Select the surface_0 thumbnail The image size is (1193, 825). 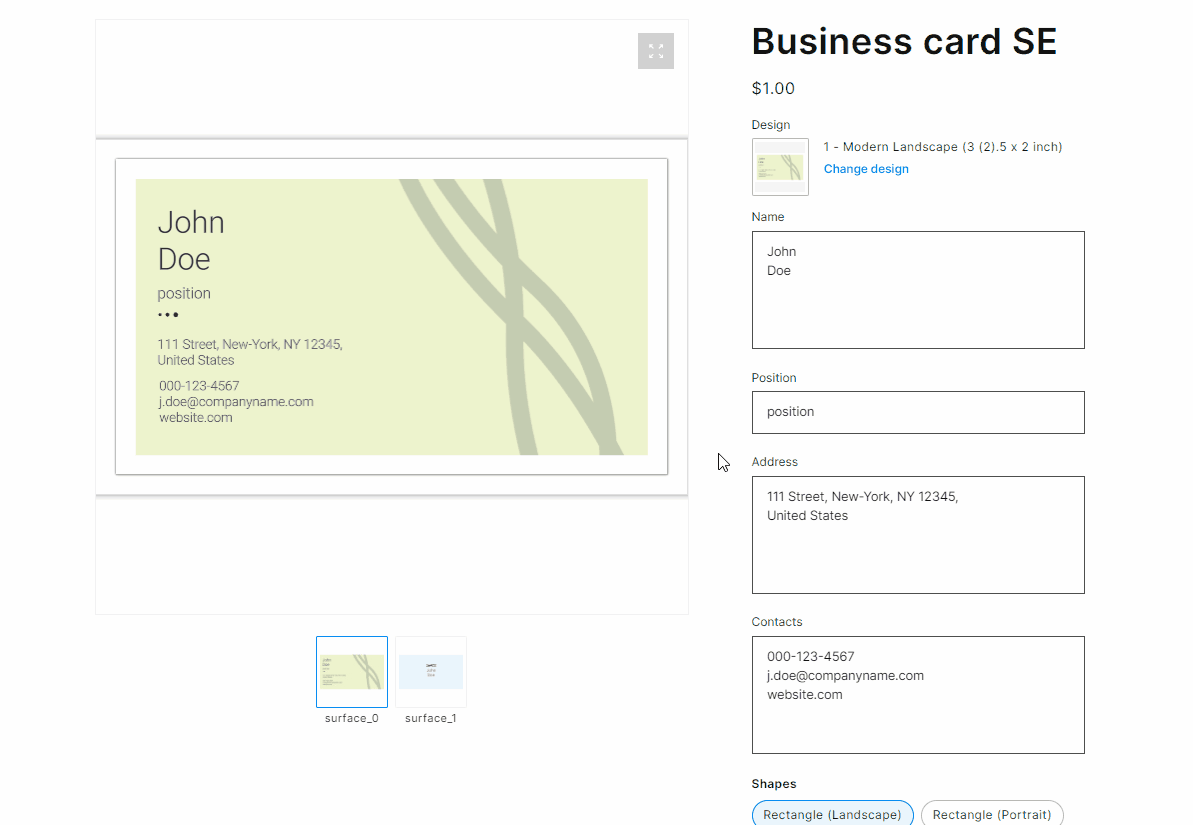point(352,672)
